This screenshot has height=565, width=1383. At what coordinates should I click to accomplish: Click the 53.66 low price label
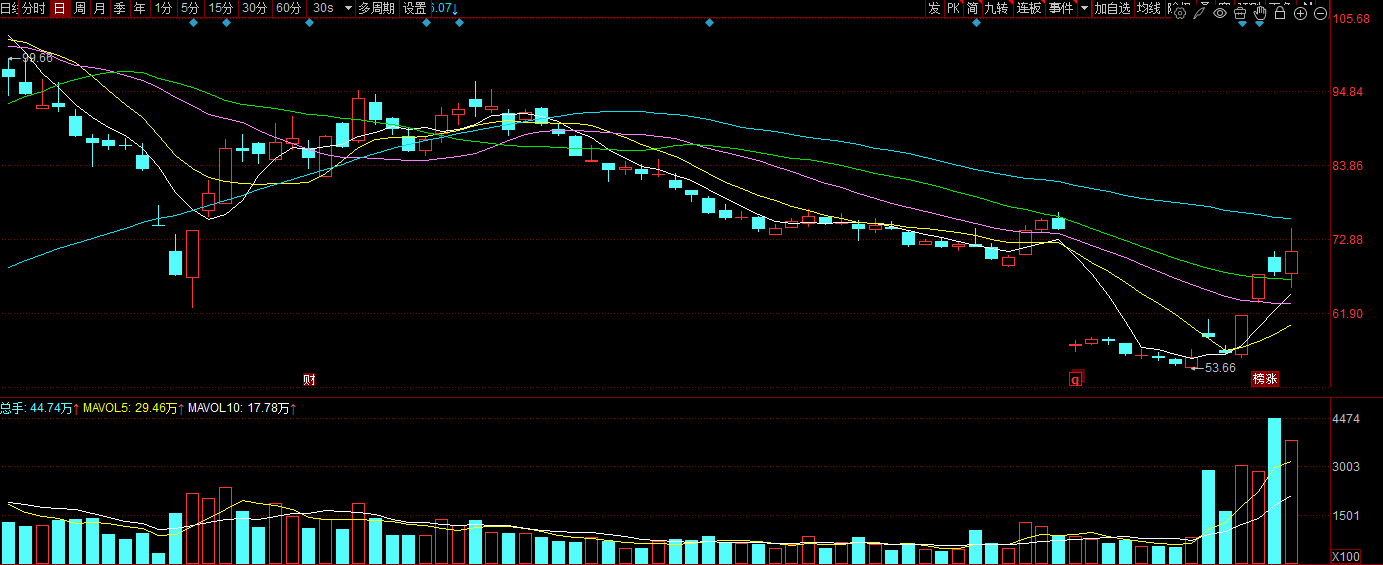(1220, 368)
